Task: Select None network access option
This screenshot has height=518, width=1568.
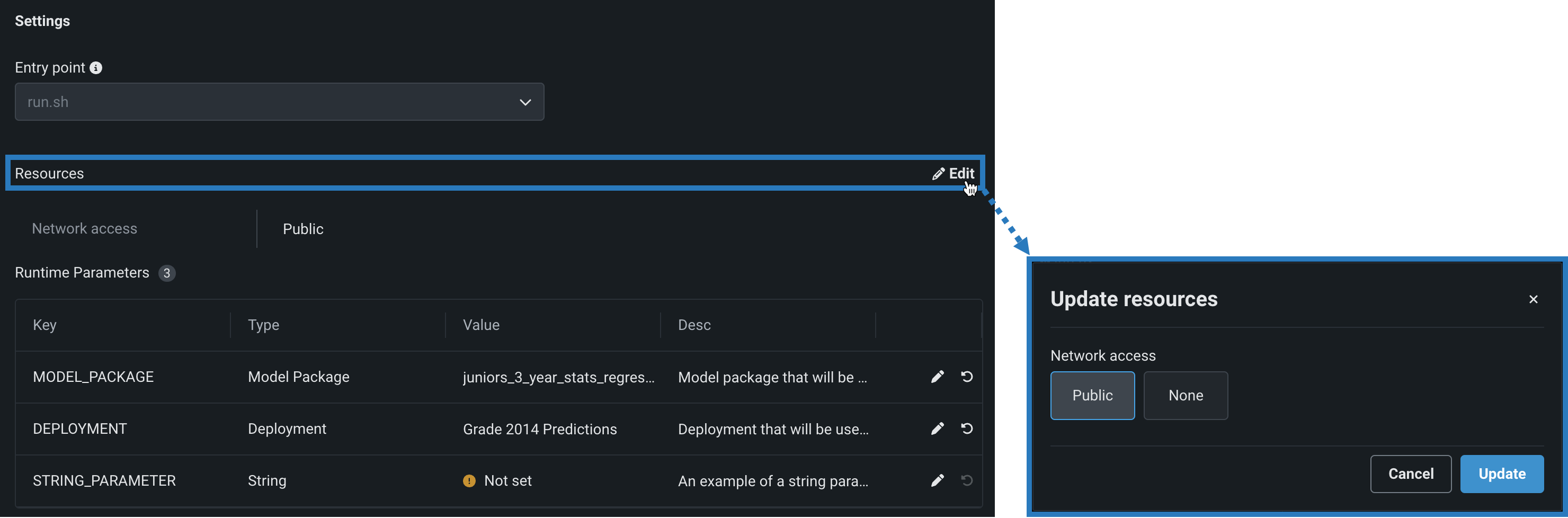Action: (1185, 395)
